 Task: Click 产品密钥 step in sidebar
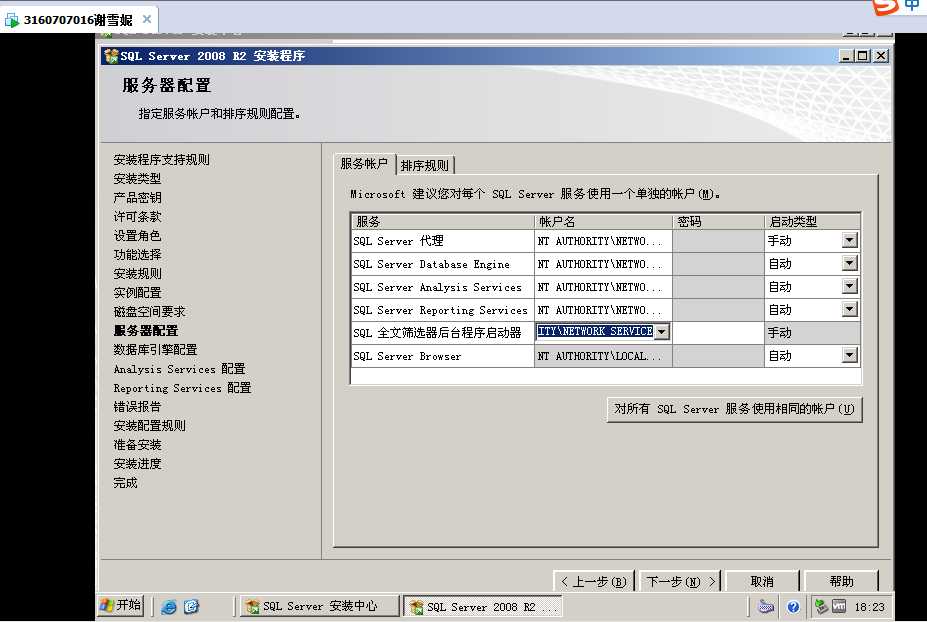coord(137,197)
